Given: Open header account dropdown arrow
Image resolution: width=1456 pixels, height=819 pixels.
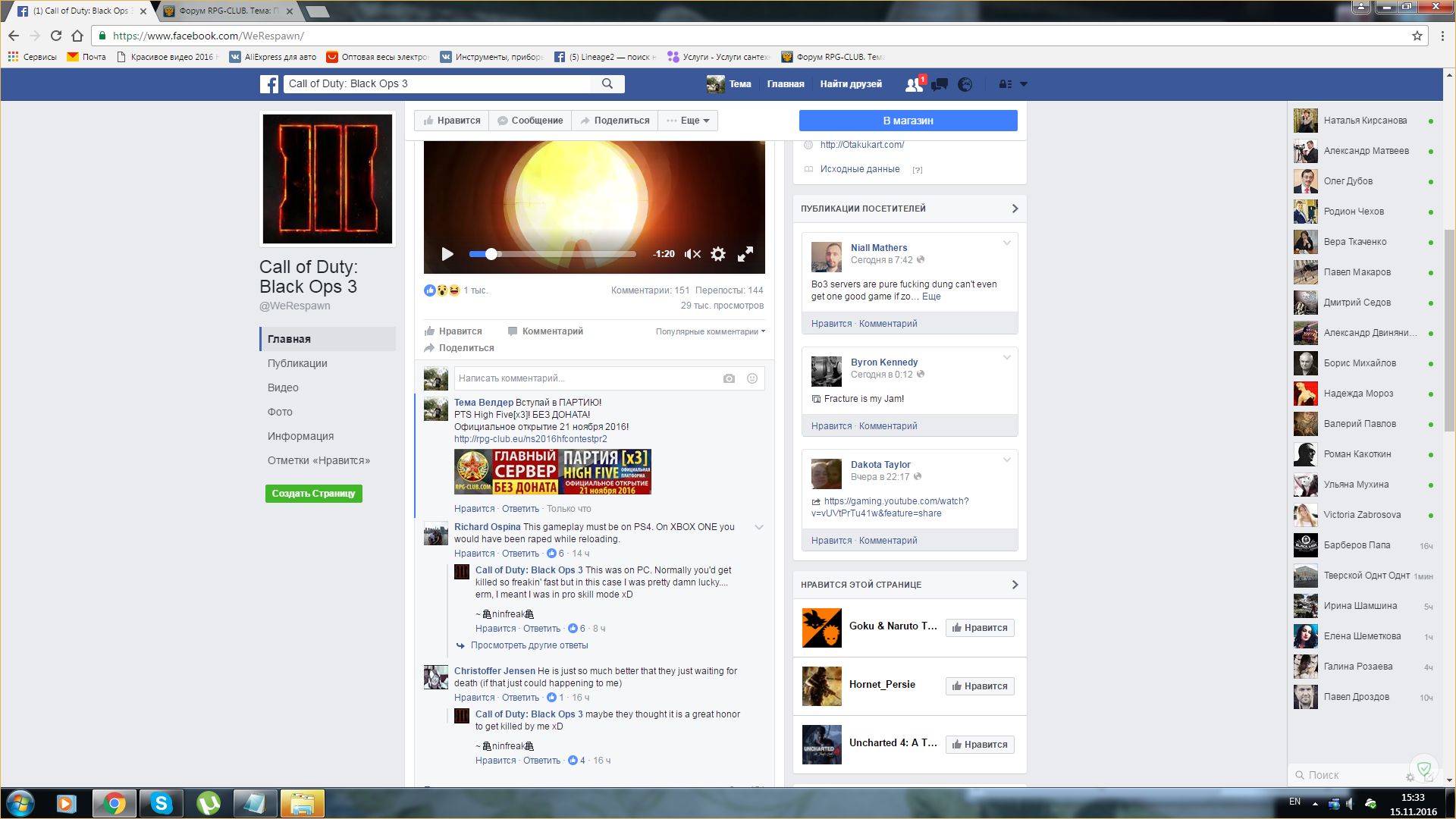Looking at the screenshot, I should coord(1024,84).
